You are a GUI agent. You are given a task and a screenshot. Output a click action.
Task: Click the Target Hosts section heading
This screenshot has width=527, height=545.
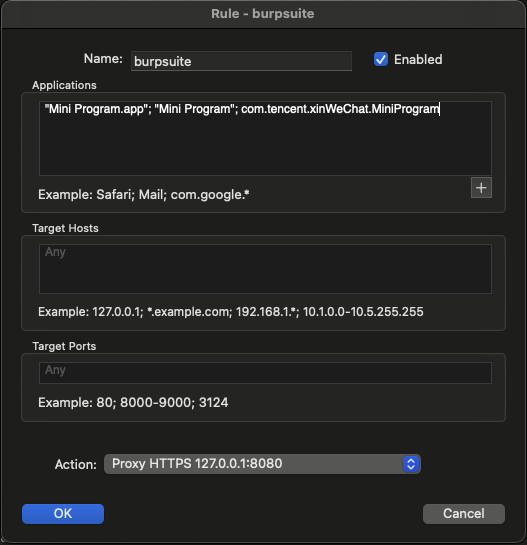65,228
